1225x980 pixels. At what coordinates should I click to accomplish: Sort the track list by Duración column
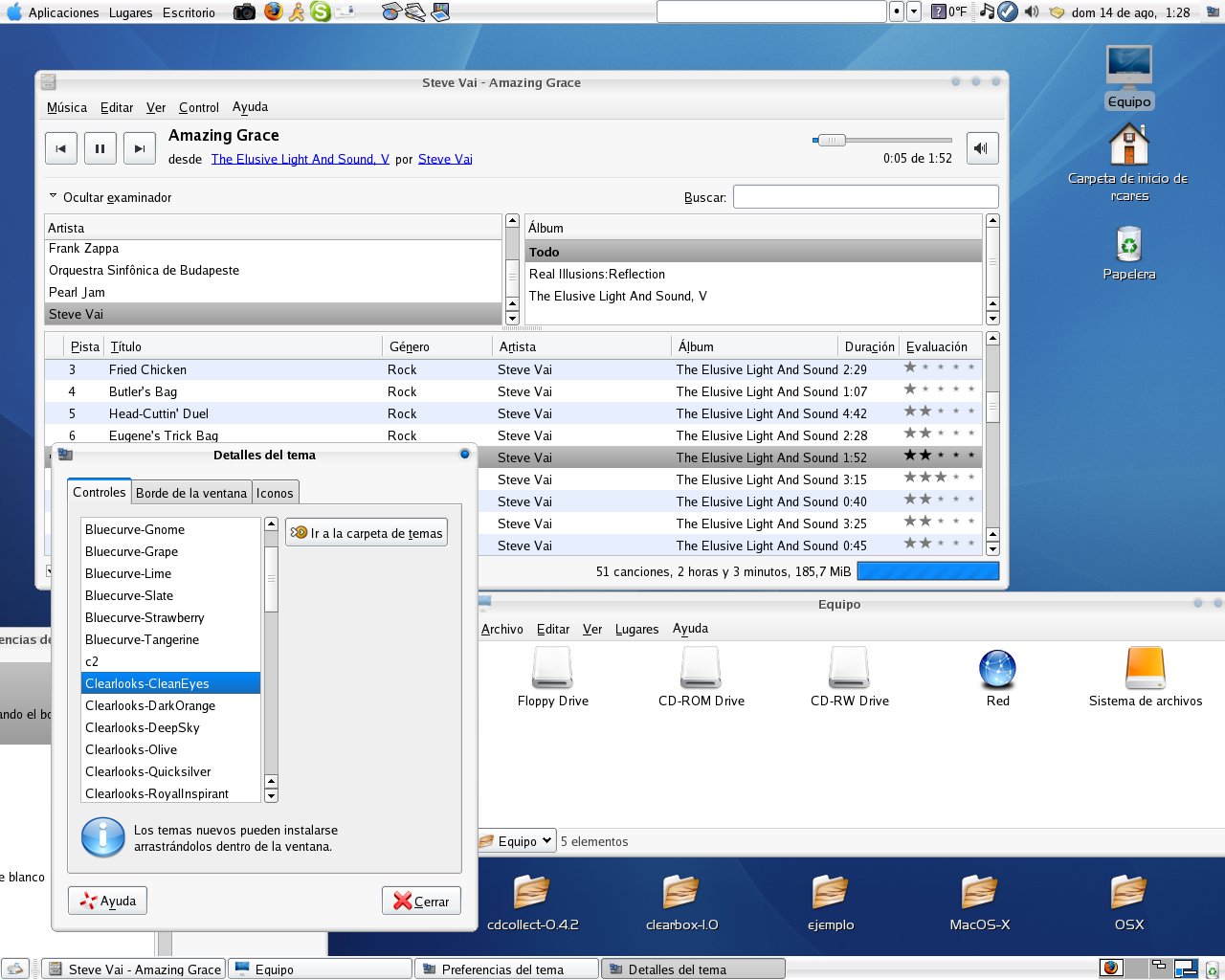pos(869,346)
